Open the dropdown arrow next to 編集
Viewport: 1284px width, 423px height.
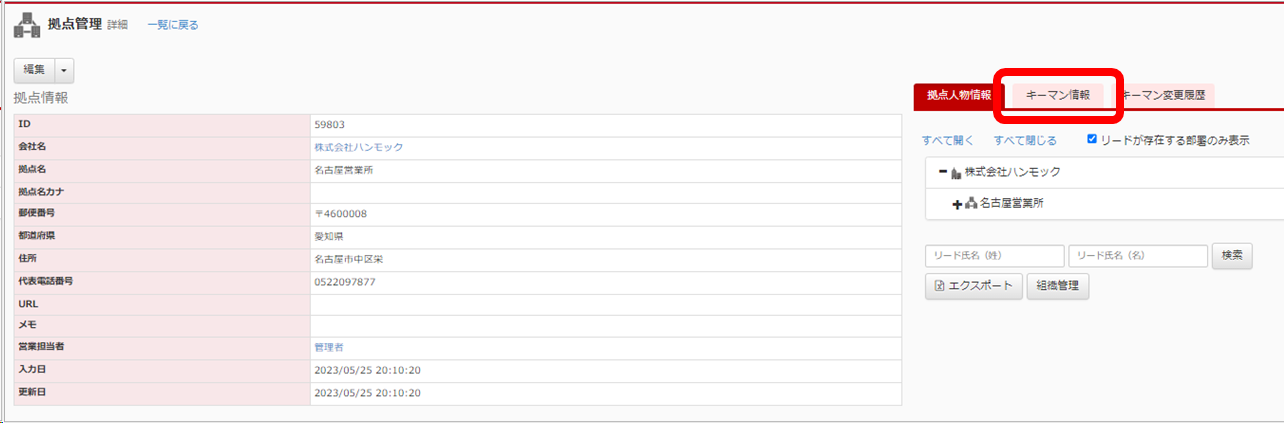(x=64, y=70)
